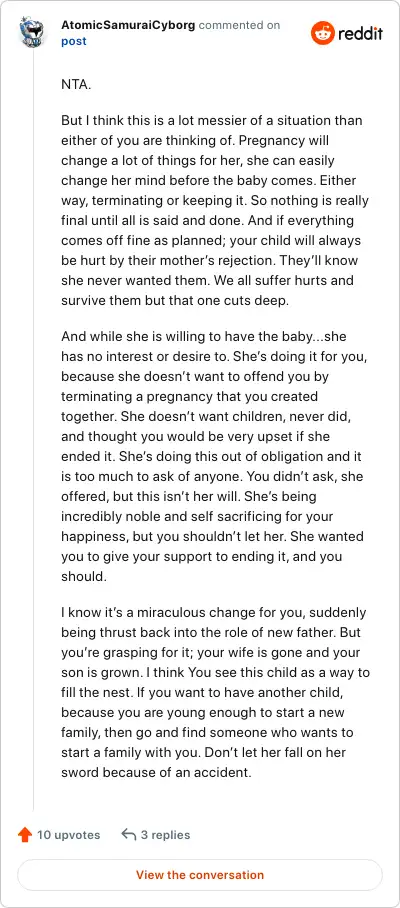Click paragraph starting "And while she is willing"
The image size is (400, 908).
tap(213, 456)
